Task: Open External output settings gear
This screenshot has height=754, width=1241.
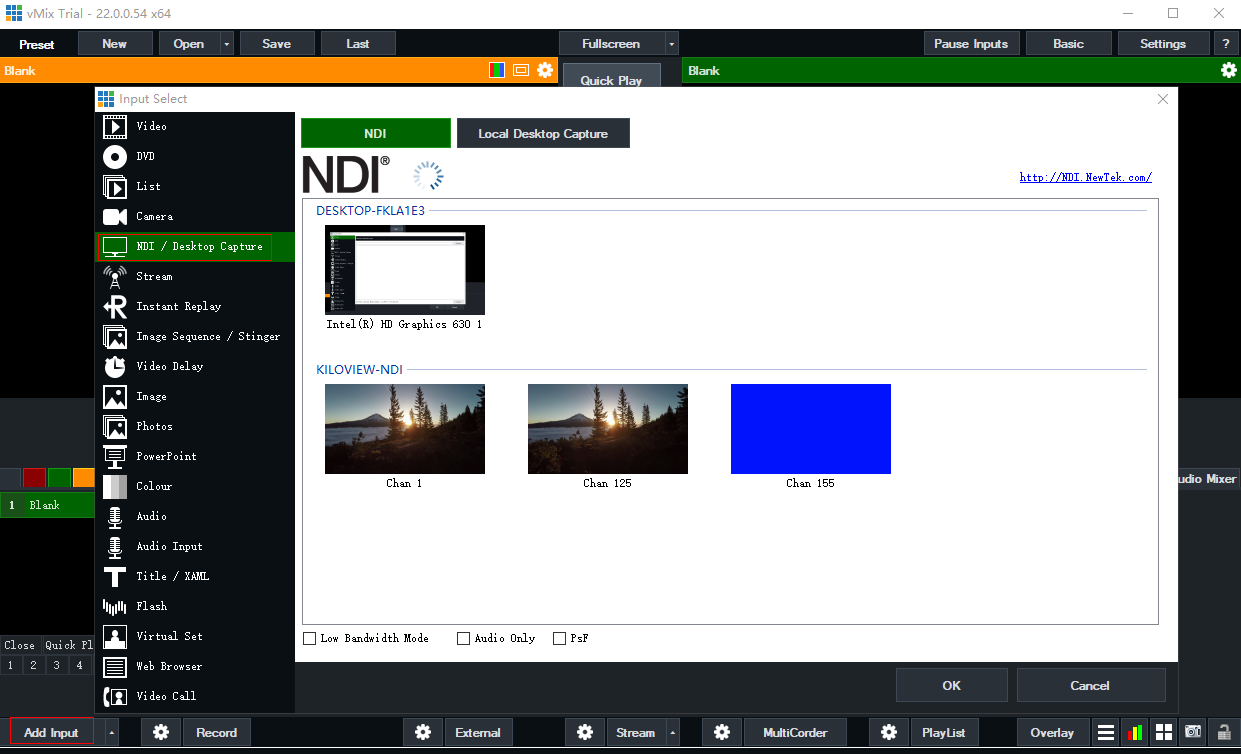Action: (x=423, y=732)
